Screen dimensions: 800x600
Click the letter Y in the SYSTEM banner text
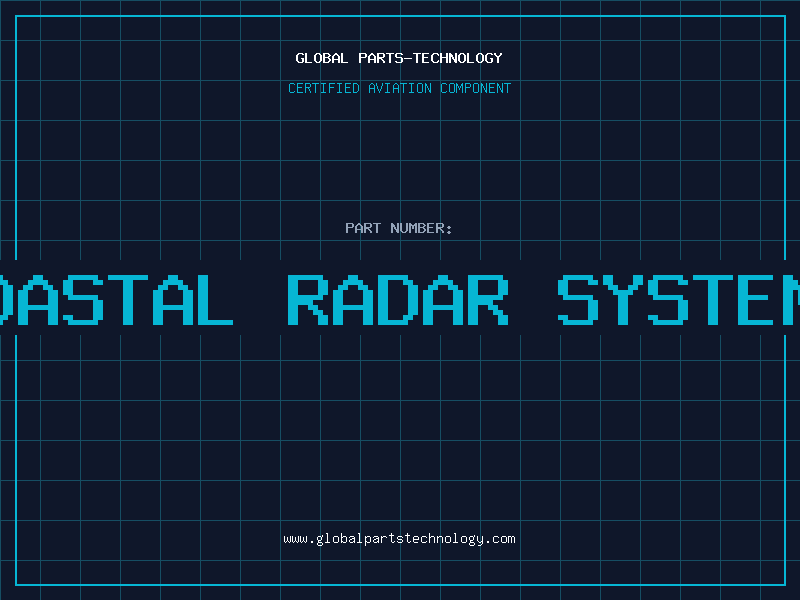(x=632, y=299)
